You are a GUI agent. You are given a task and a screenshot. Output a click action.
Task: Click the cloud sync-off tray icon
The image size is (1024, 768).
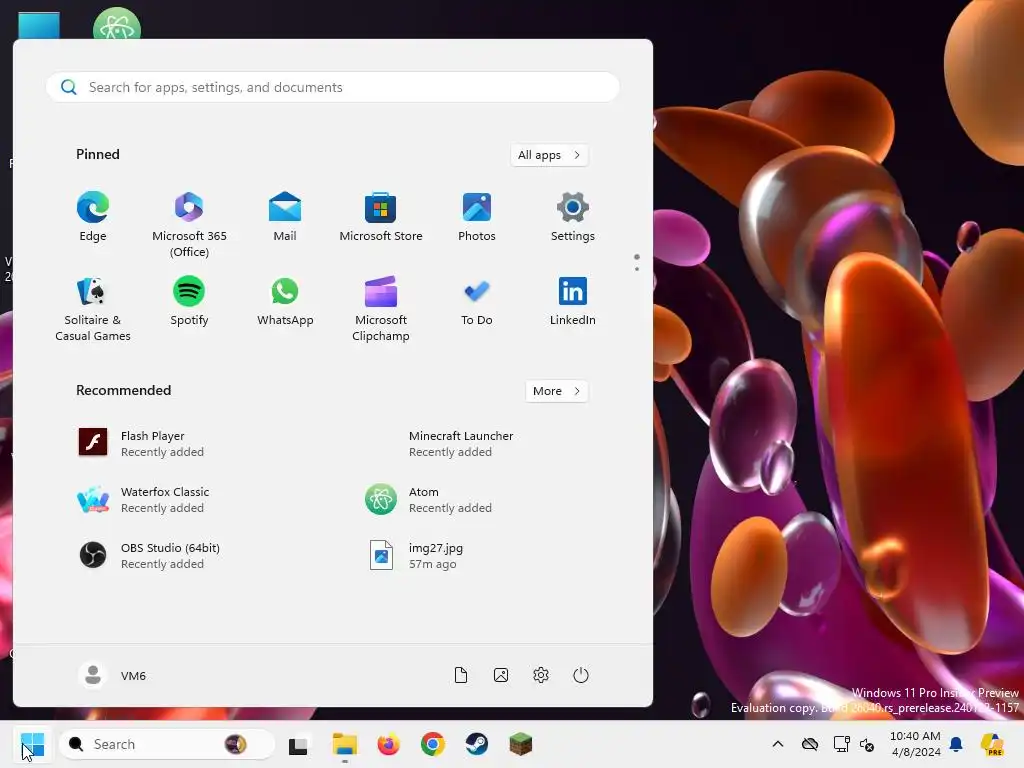[810, 744]
